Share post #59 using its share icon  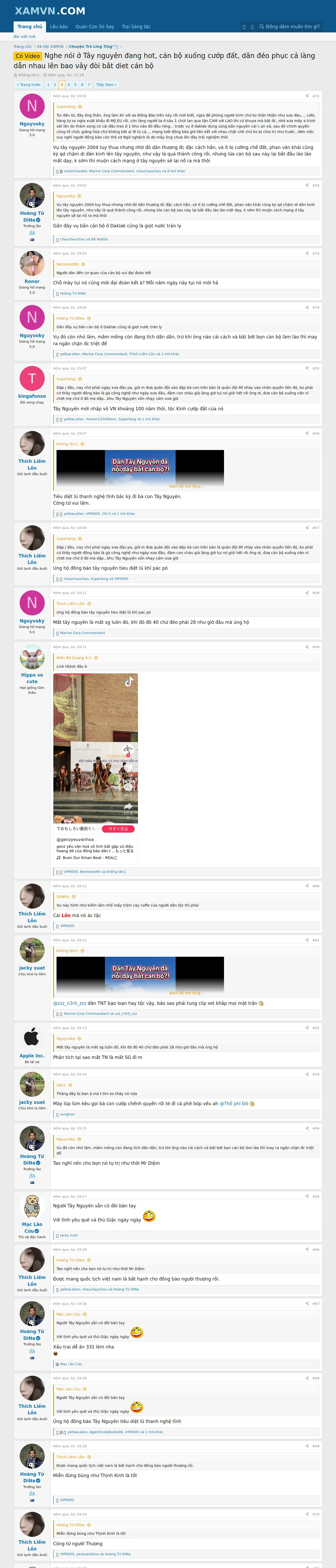307,647
